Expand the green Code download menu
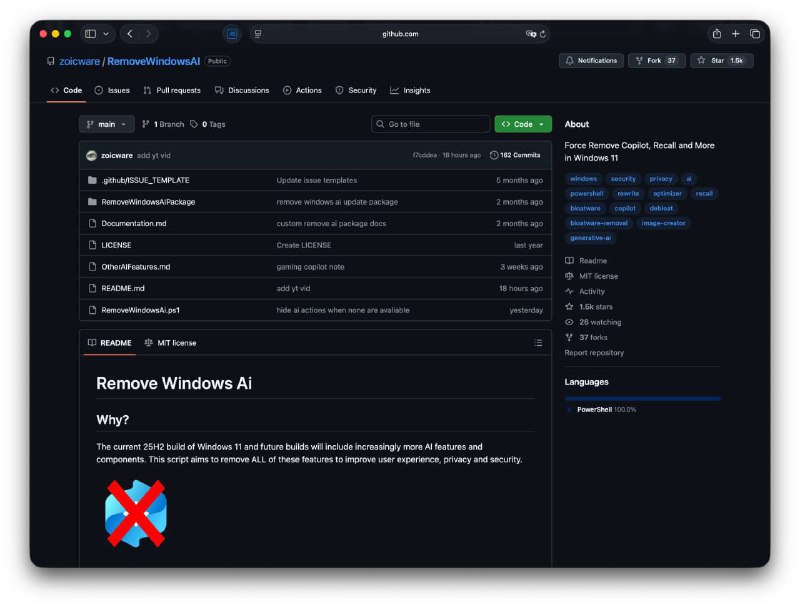The width and height of the screenshot is (800, 607). 521,124
